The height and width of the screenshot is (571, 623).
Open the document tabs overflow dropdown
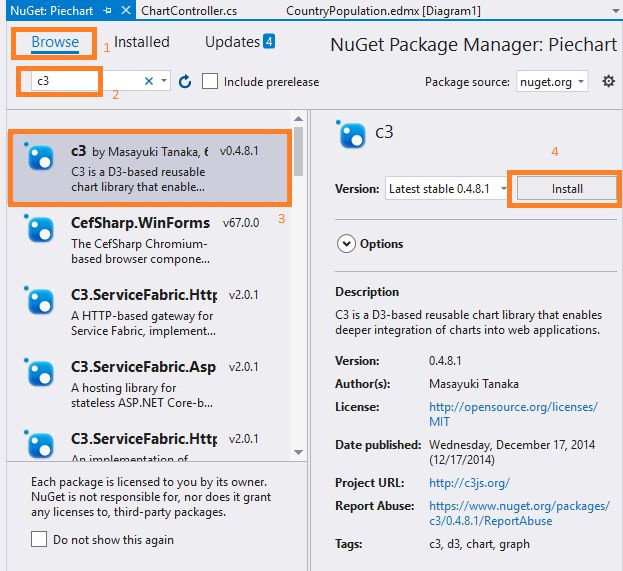pyautogui.click(x=617, y=11)
